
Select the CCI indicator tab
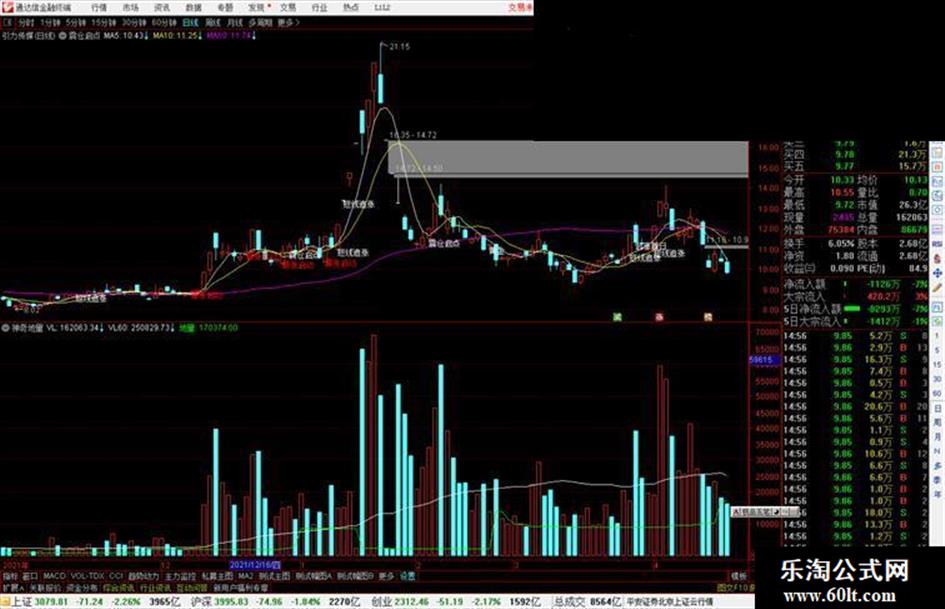(x=116, y=576)
